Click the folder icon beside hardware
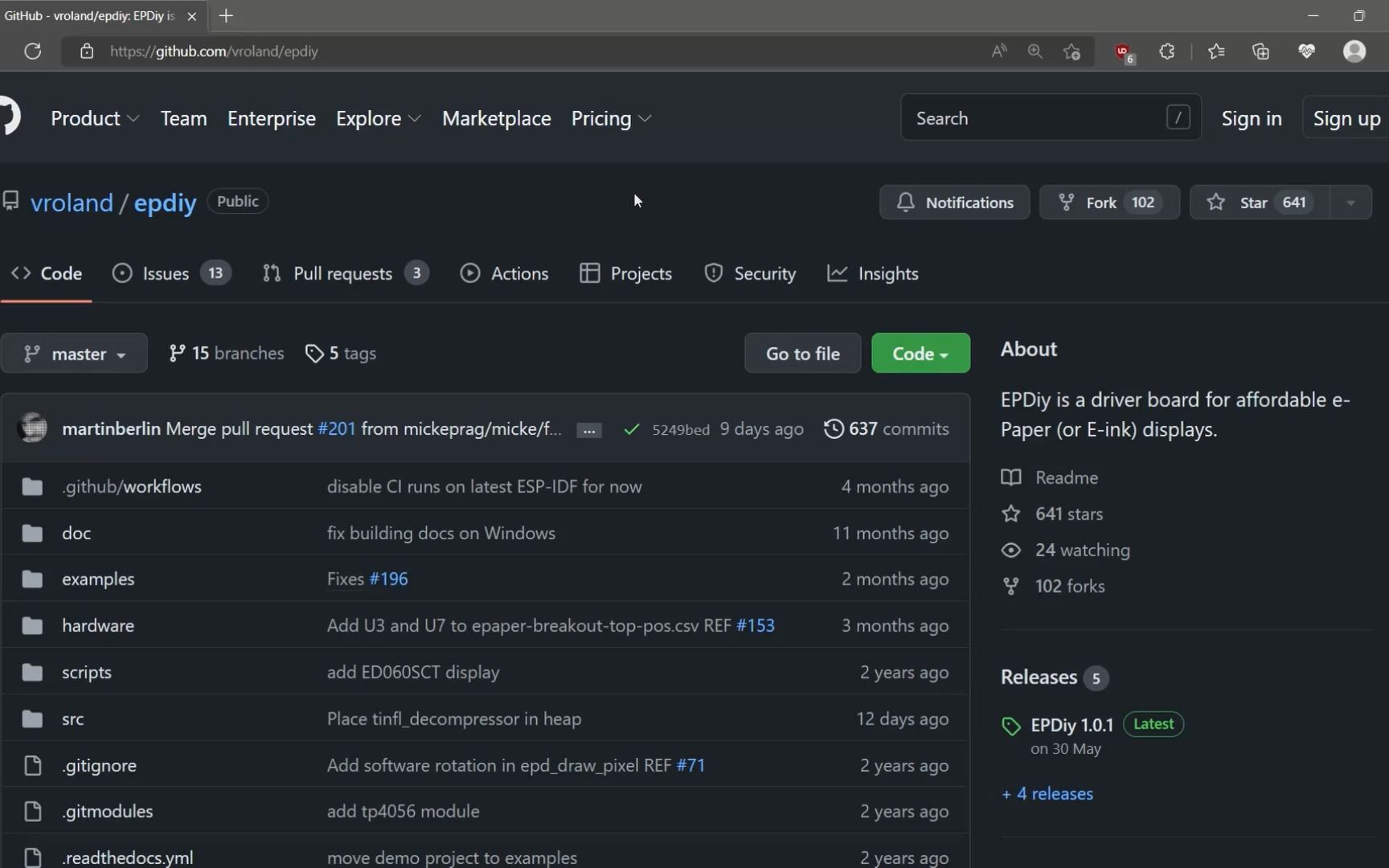Screen dimensions: 1389x868 coord(32,625)
